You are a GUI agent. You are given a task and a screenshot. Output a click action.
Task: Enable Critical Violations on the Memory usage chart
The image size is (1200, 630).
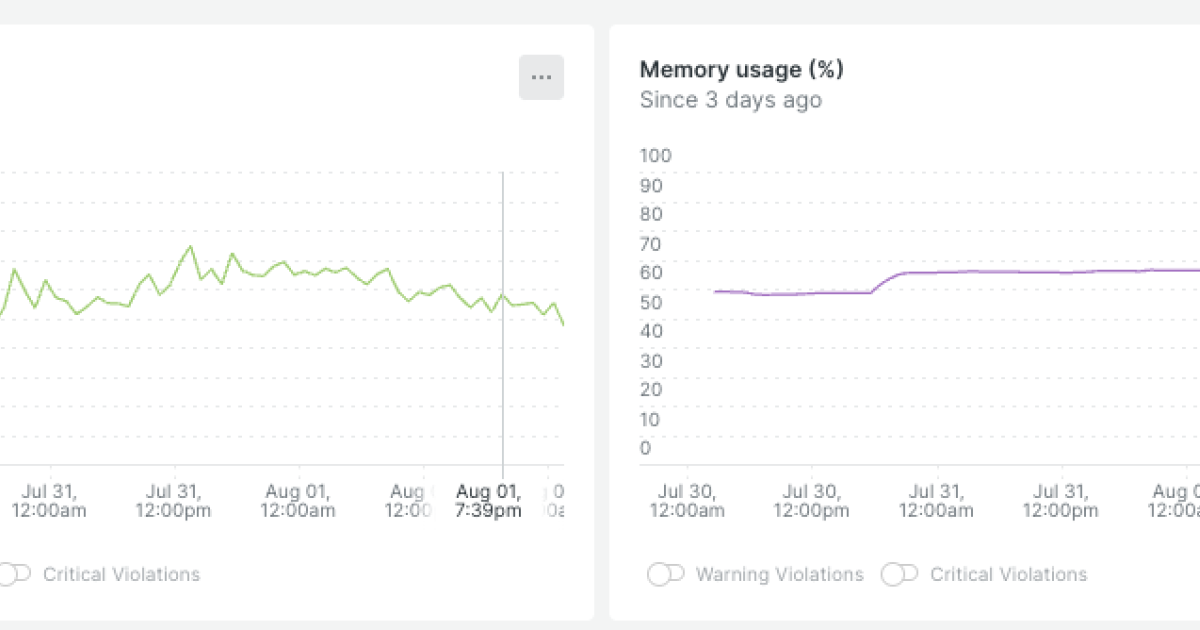click(x=897, y=574)
